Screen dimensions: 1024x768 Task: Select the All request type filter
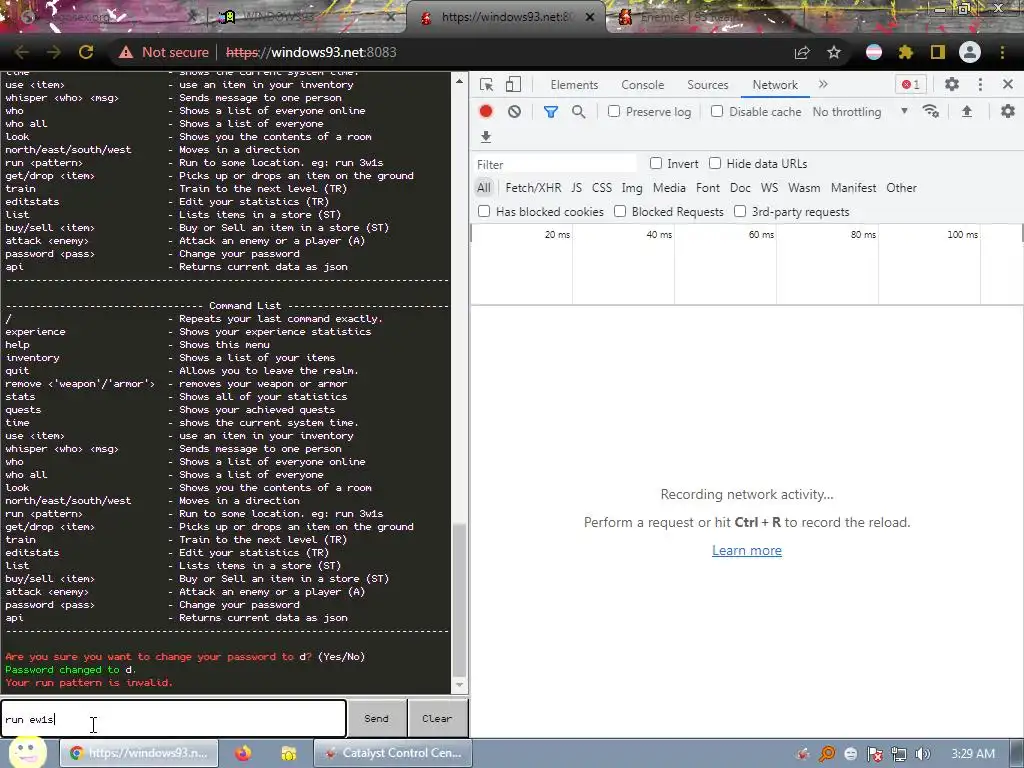click(483, 188)
